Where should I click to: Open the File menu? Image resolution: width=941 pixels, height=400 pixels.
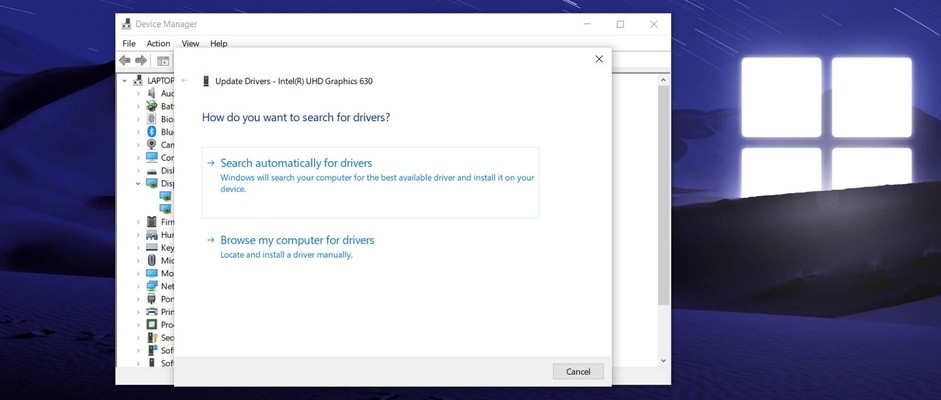tap(129, 43)
